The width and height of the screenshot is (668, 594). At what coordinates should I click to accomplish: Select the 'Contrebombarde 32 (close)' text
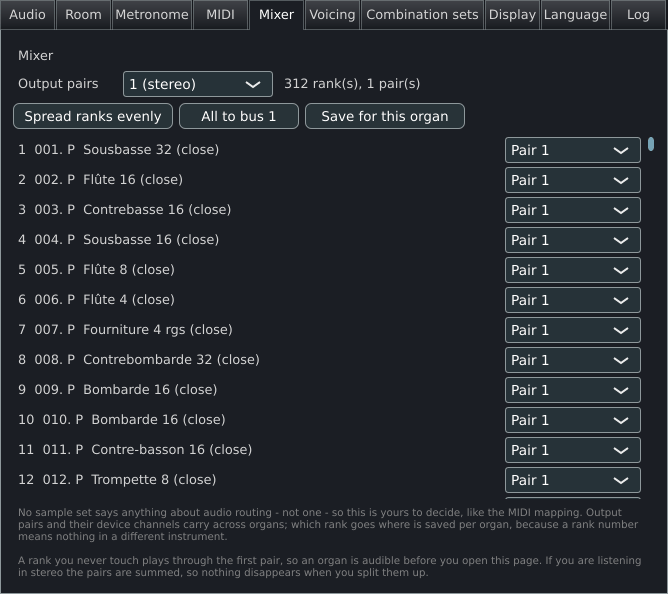171,360
